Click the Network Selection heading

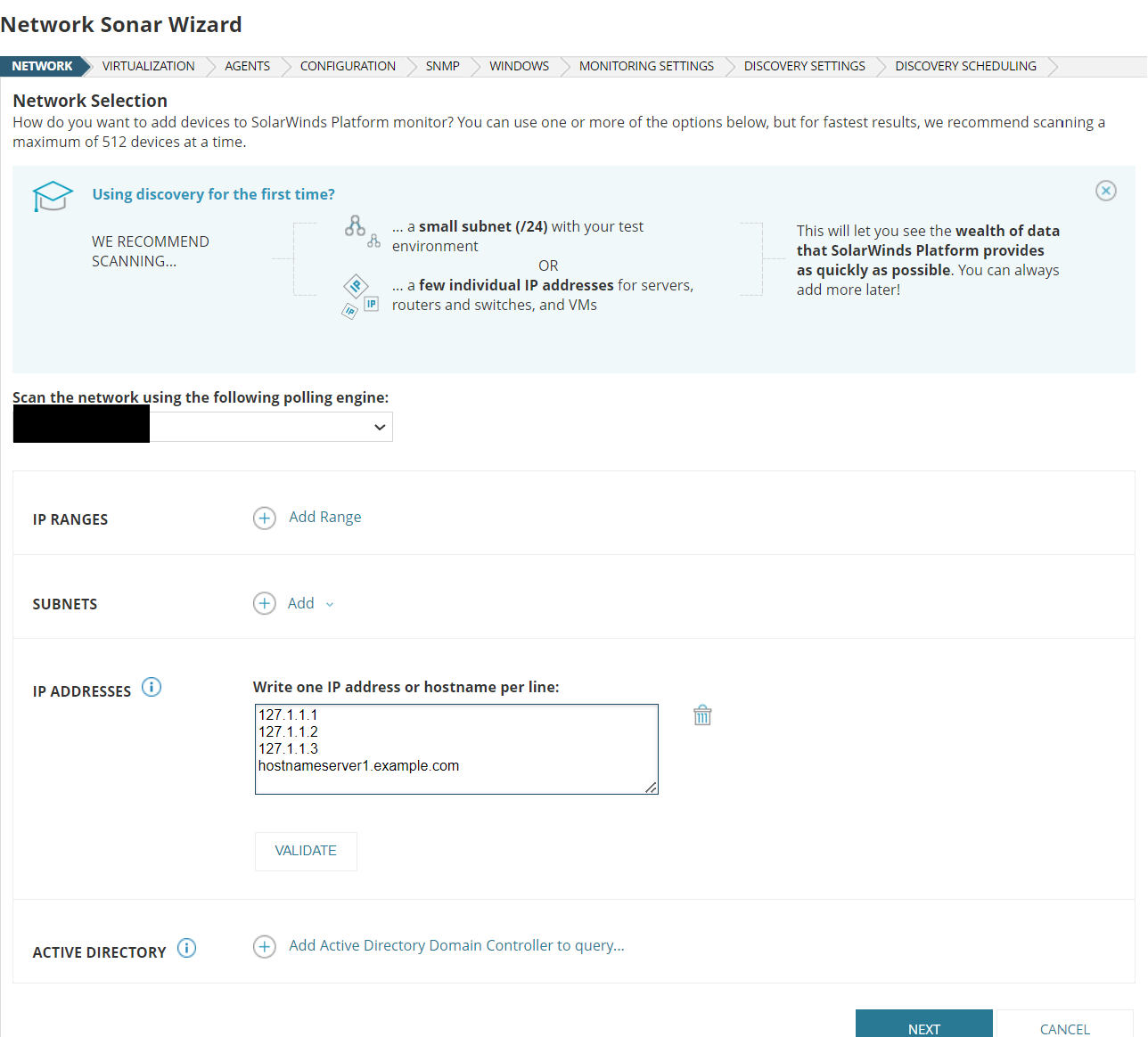[x=90, y=101]
